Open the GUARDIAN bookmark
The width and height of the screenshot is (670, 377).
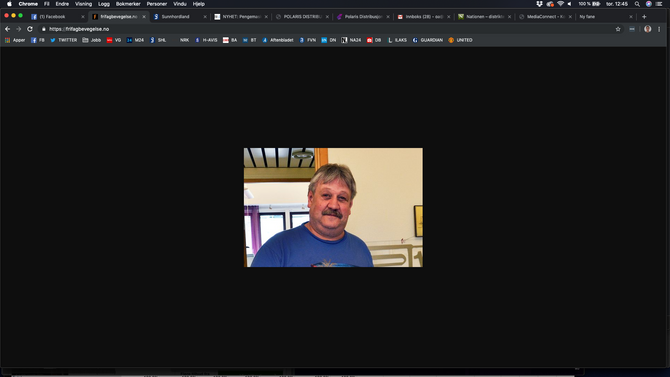[428, 40]
